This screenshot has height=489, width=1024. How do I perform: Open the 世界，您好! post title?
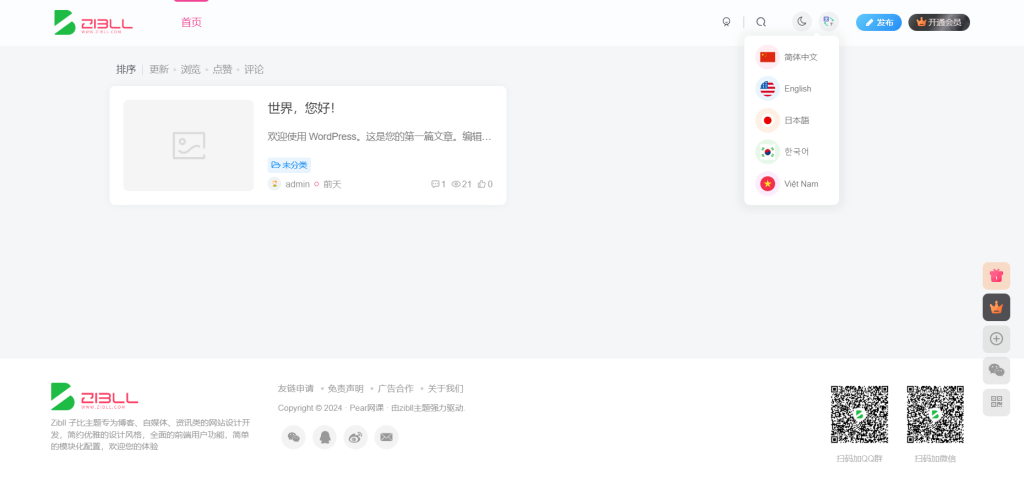[x=301, y=108]
